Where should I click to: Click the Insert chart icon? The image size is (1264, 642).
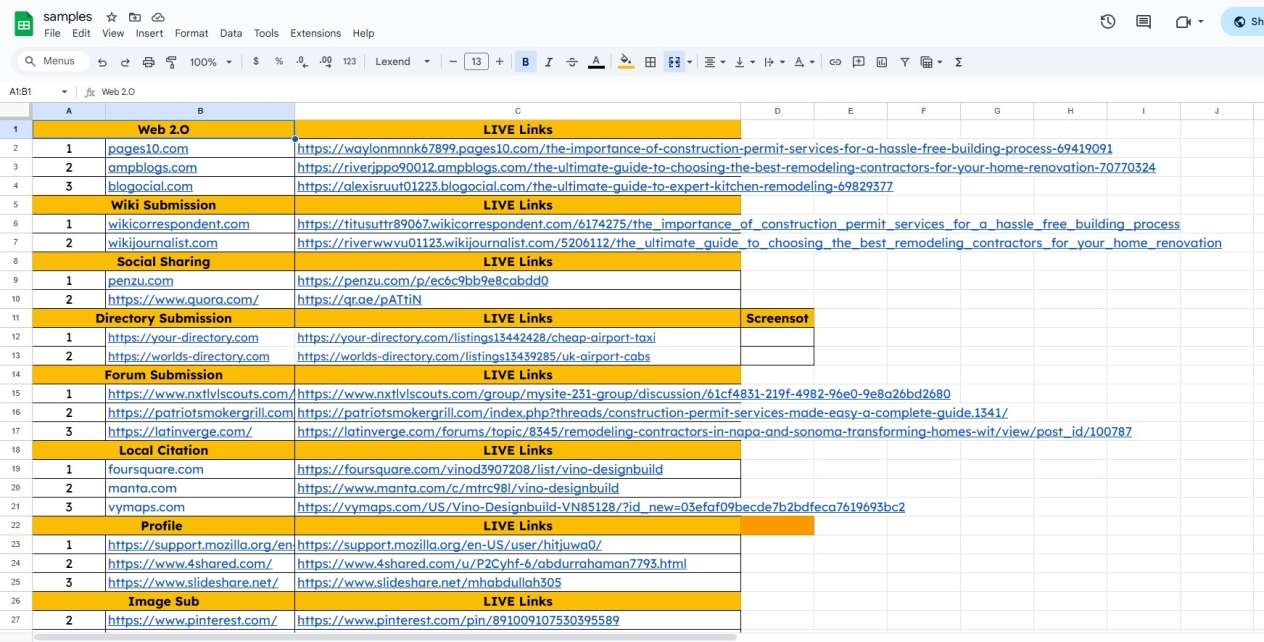pos(881,62)
